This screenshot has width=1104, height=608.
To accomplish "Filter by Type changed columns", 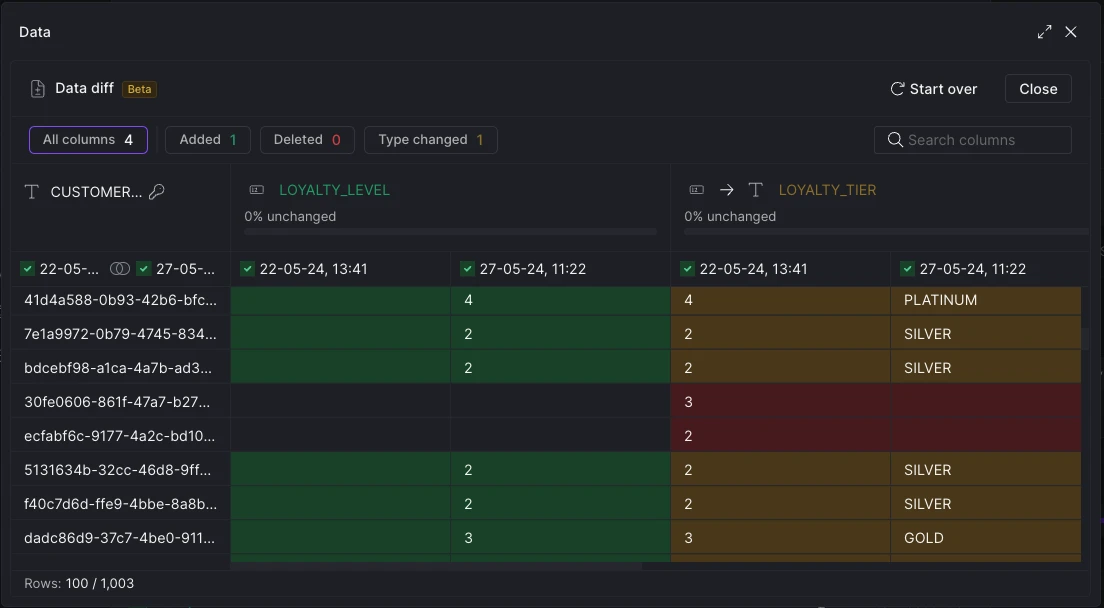I will click(x=431, y=139).
